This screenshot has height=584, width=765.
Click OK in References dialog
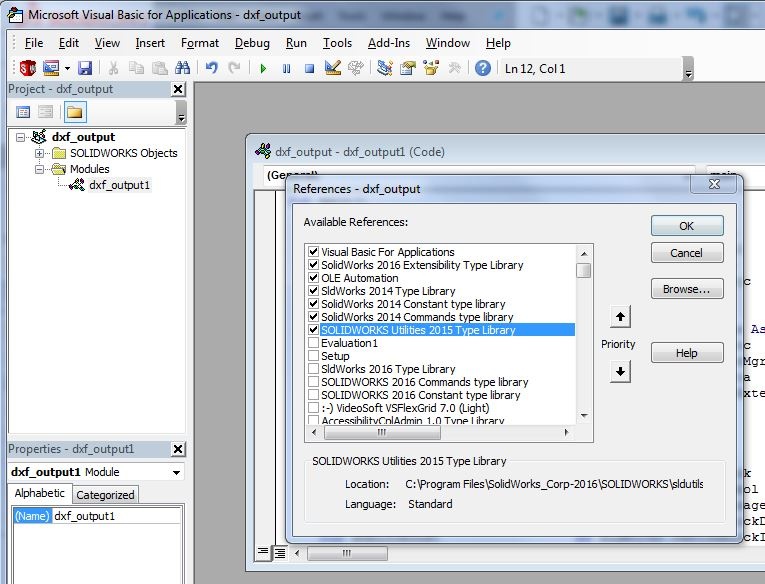(687, 226)
